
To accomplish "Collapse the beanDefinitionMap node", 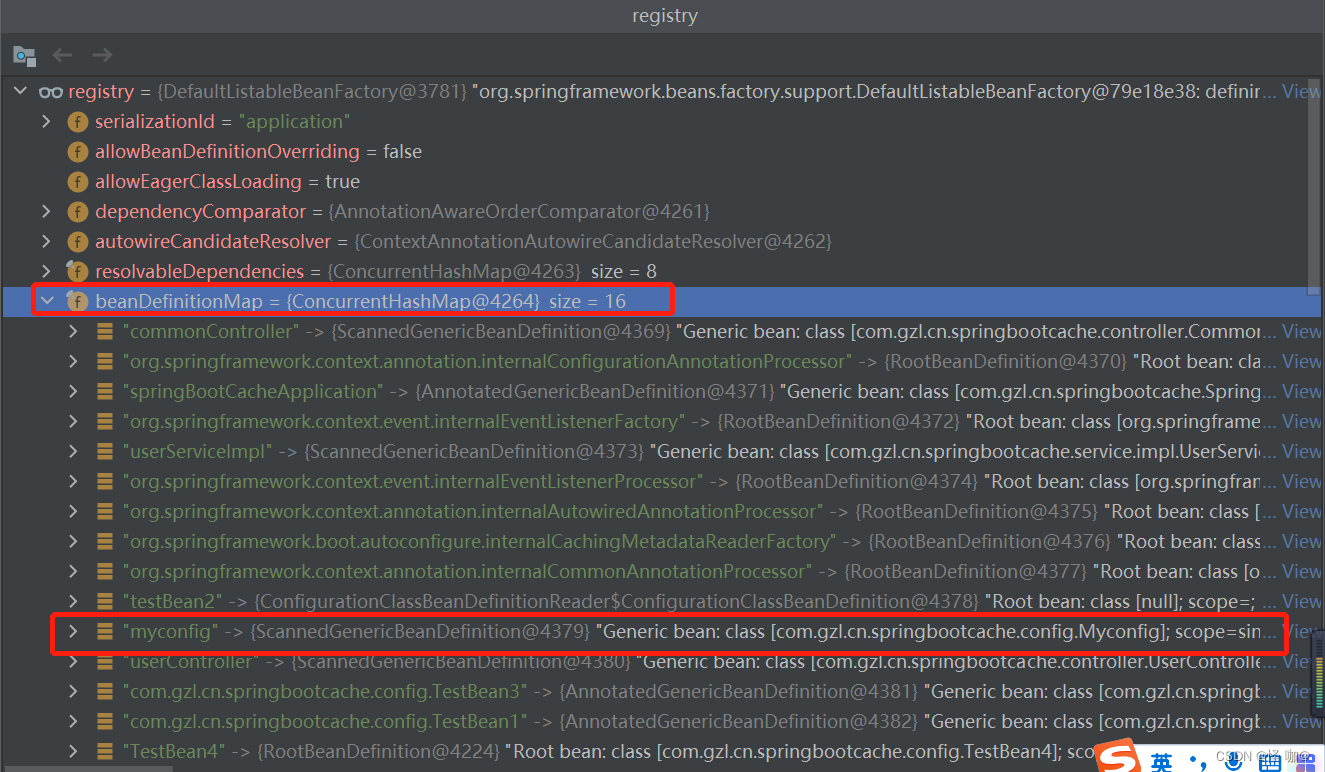I will [x=46, y=301].
